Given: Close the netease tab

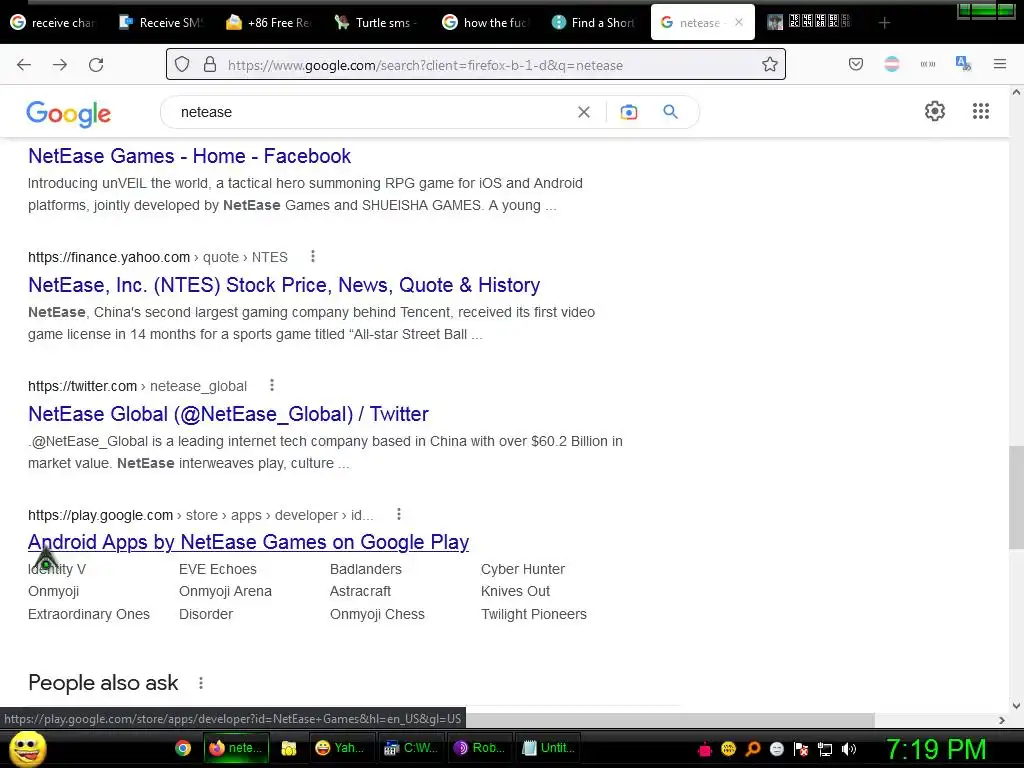Looking at the screenshot, I should click(739, 22).
